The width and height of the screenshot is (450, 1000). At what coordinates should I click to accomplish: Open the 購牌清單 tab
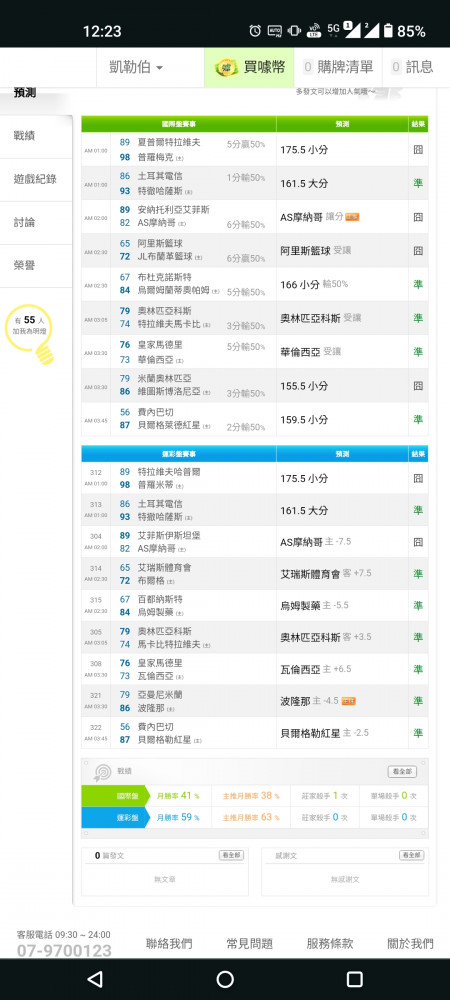pyautogui.click(x=338, y=67)
